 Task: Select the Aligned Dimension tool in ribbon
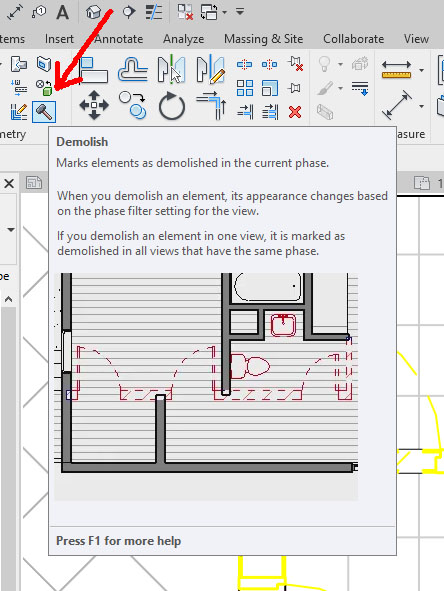[396, 105]
